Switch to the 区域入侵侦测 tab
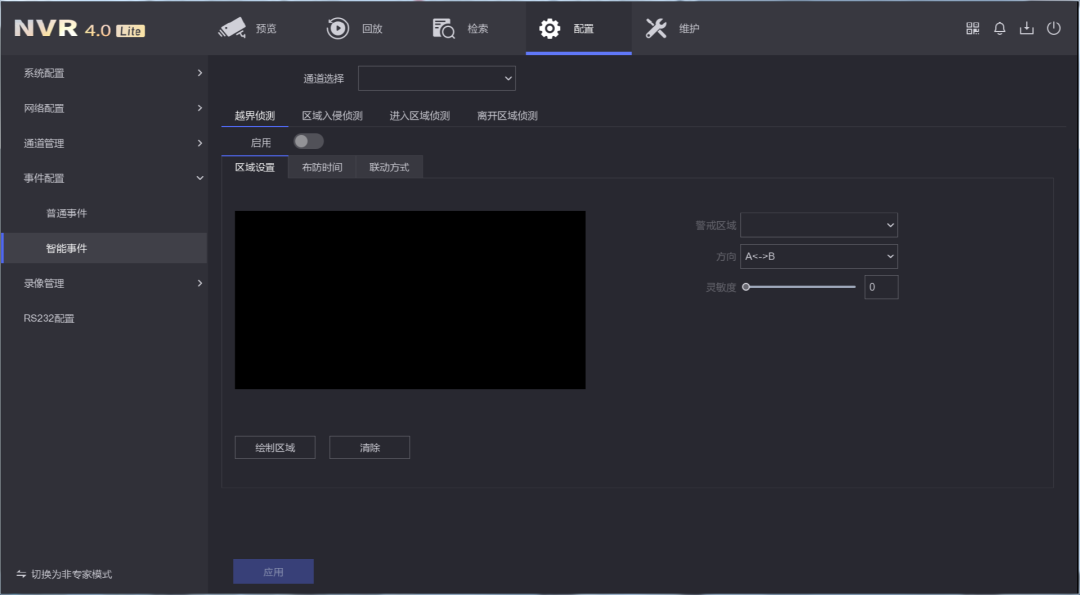 point(331,115)
